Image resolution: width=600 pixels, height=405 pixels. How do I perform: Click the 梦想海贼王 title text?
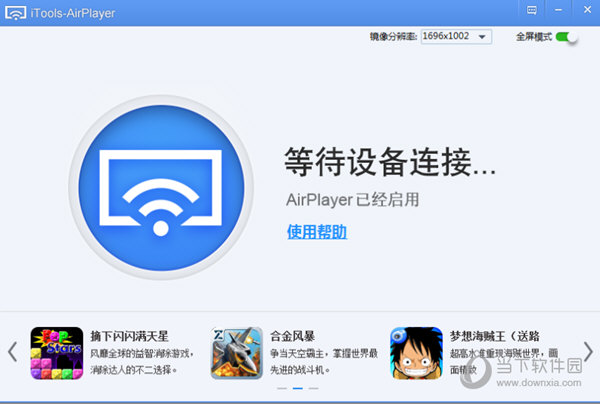(494, 336)
